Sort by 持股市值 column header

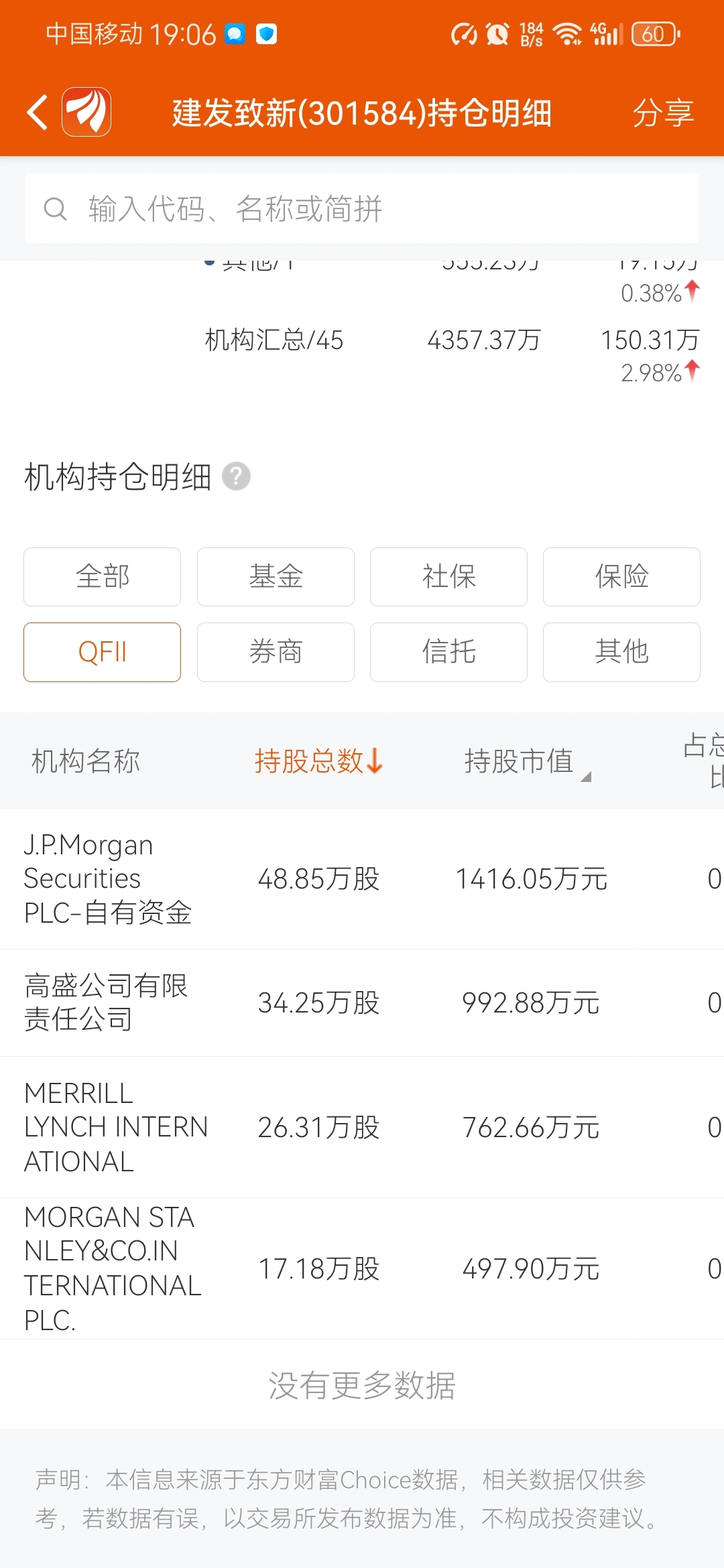[x=520, y=761]
